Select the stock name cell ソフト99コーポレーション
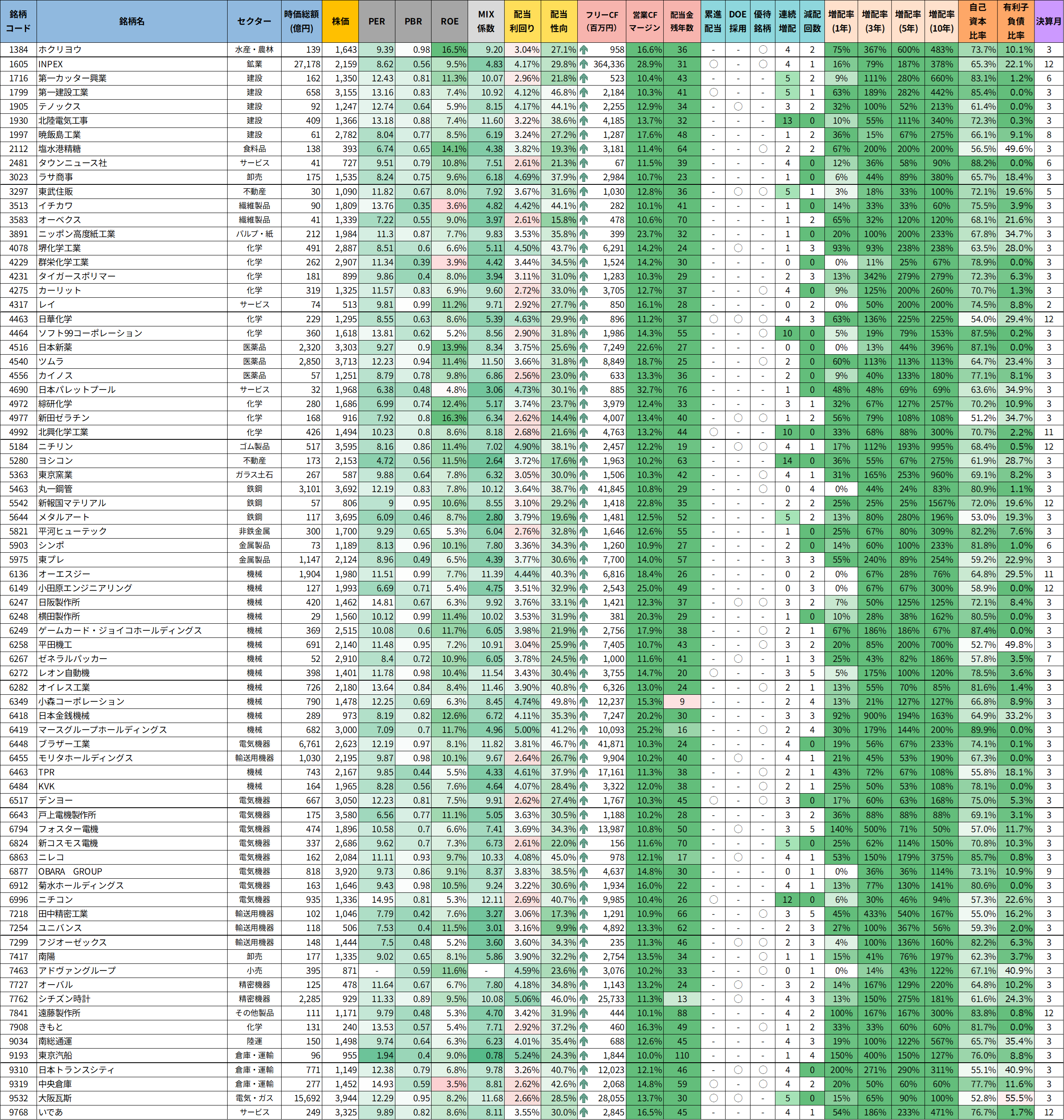 [x=132, y=333]
